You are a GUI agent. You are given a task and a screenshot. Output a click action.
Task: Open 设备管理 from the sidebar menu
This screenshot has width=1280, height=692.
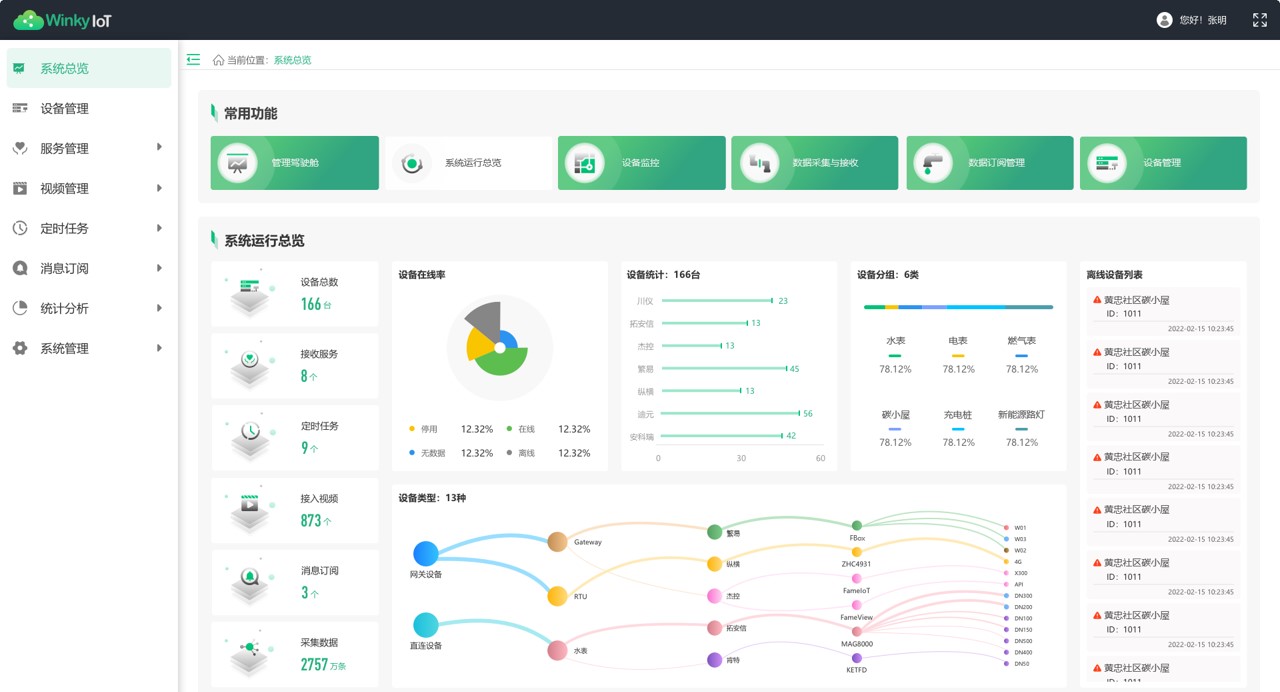click(89, 108)
